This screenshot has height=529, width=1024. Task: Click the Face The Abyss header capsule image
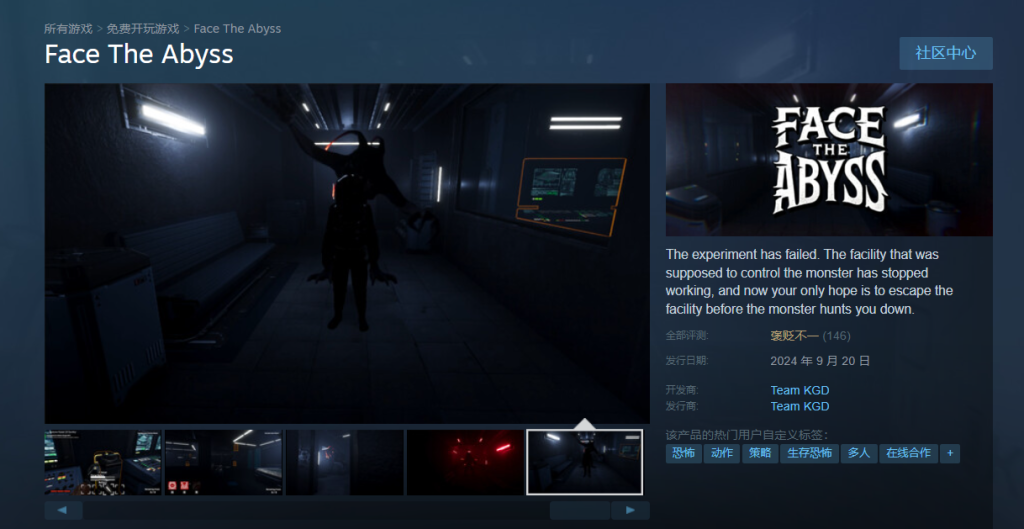[x=829, y=159]
